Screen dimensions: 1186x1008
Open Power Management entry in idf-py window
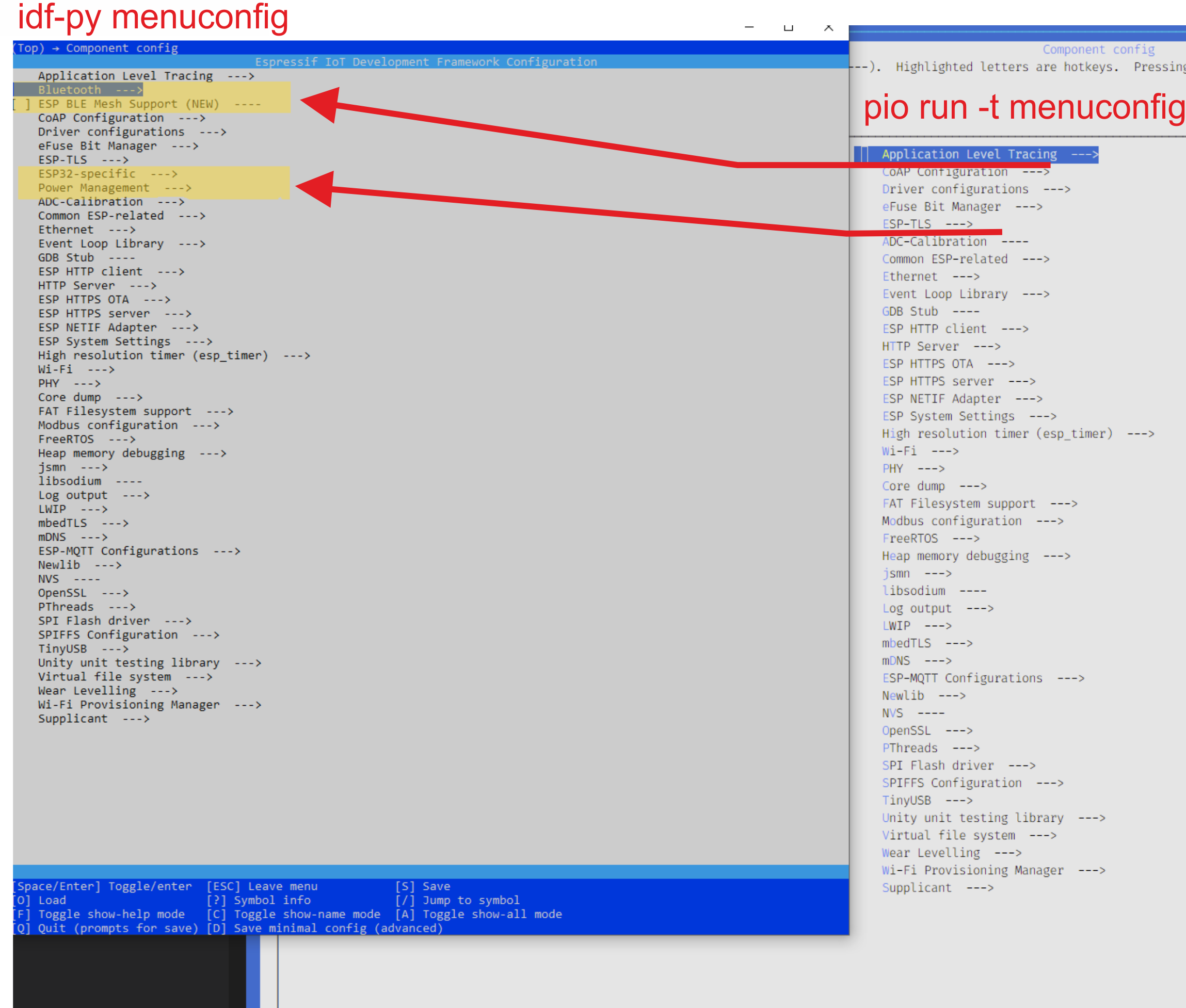click(114, 187)
